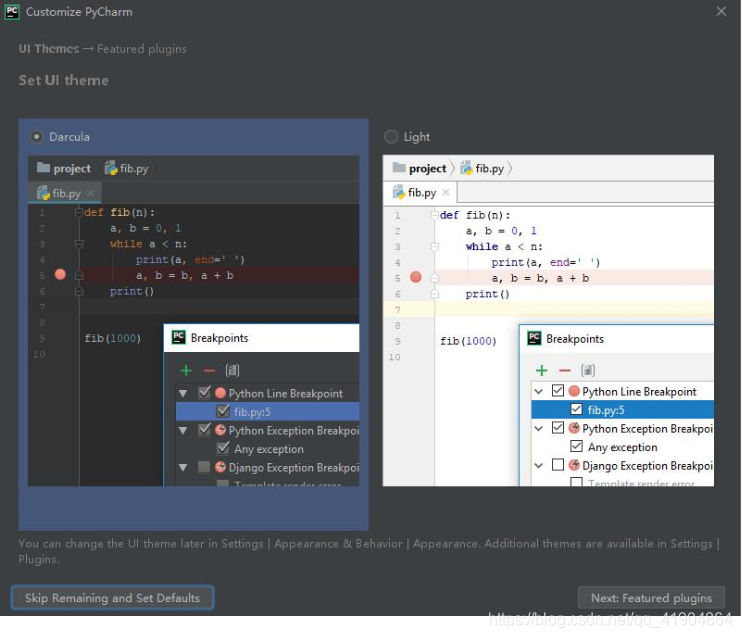Close fib.py tab in Light preview
Image resolution: width=742 pixels, height=638 pixels.
click(x=446, y=192)
